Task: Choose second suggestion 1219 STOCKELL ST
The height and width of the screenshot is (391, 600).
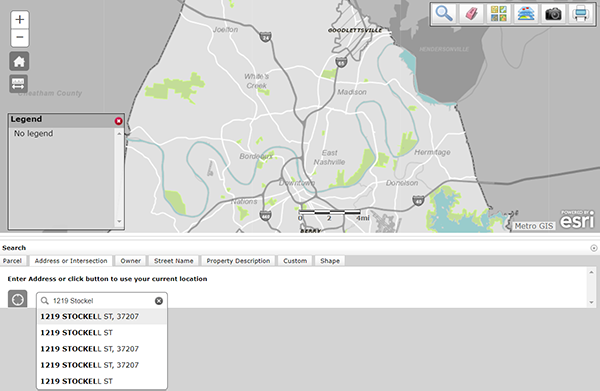Action: pos(102,333)
